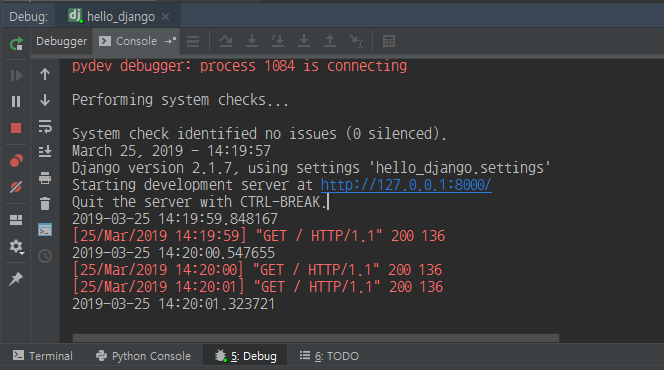Image resolution: width=664 pixels, height=370 pixels.
Task: Open the Terminal tool window
Action: pos(42,356)
